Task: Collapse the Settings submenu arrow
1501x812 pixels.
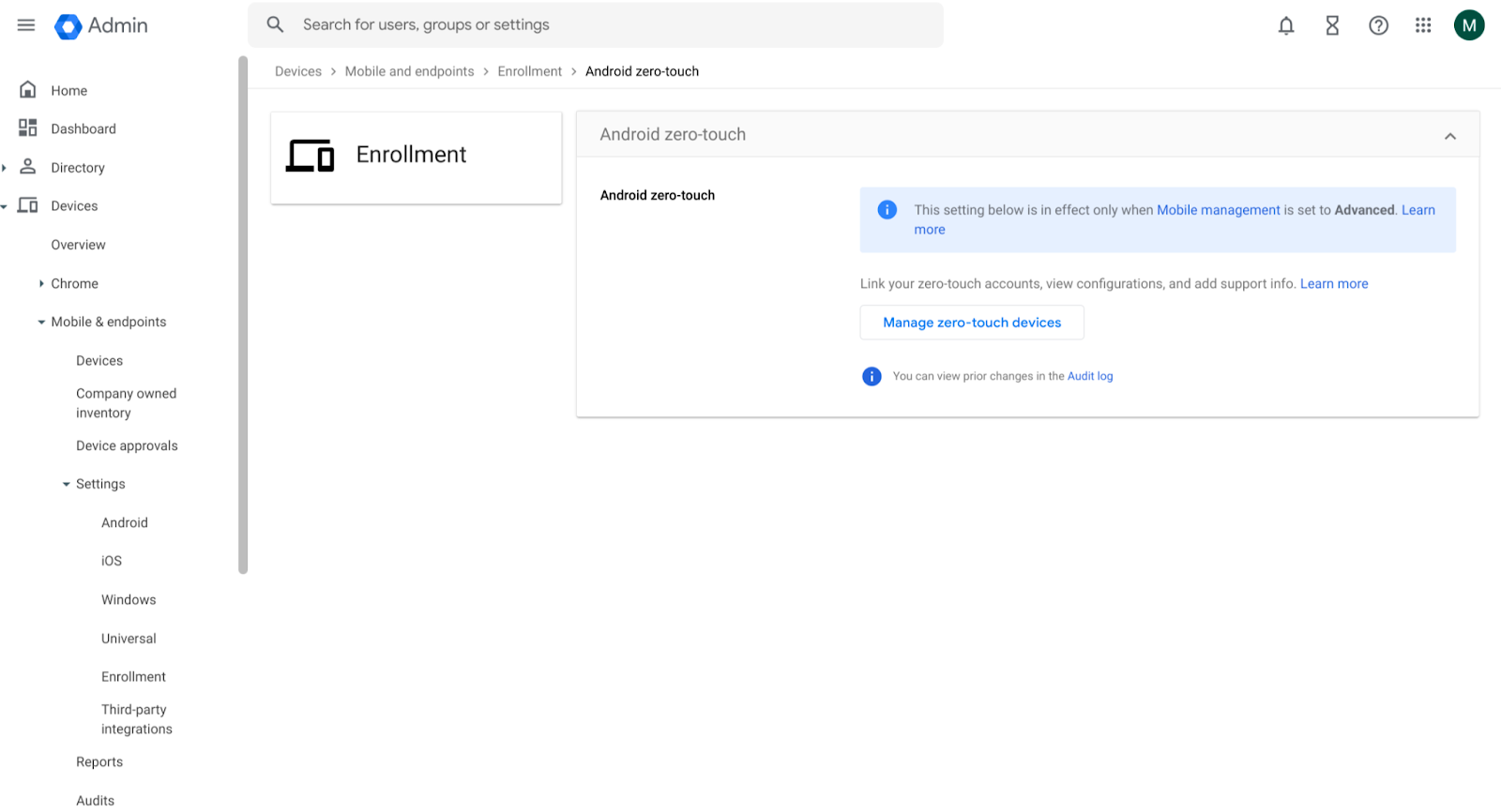Action: [x=67, y=485]
